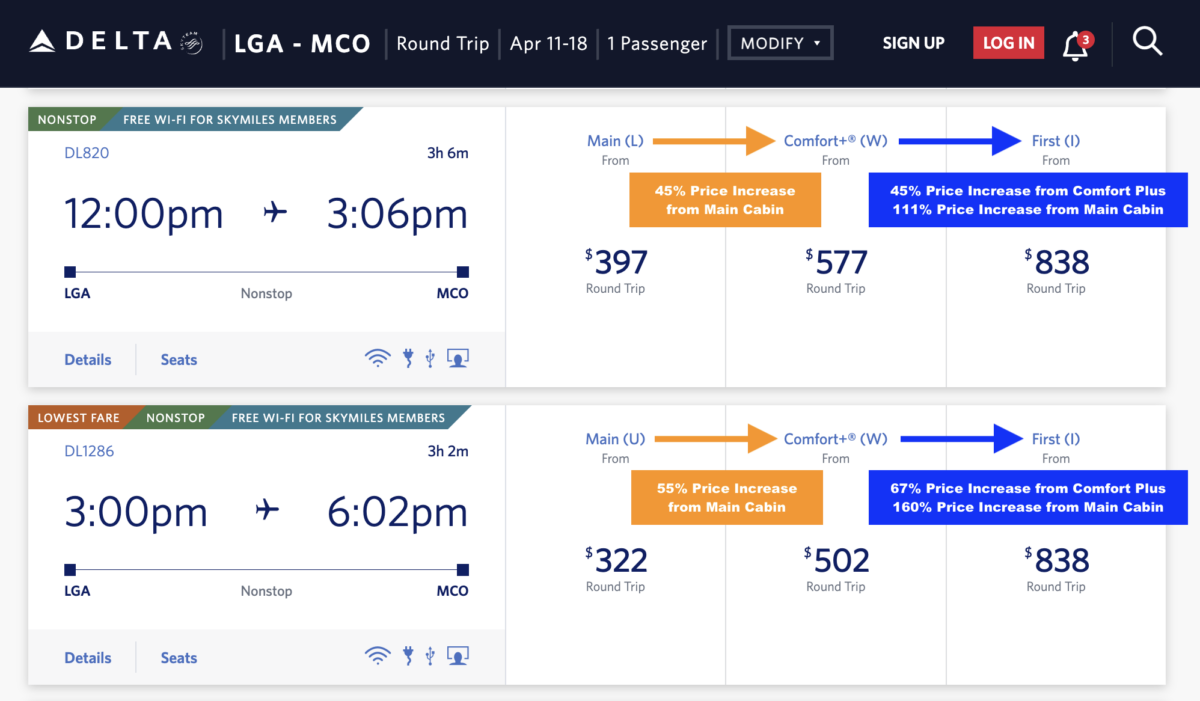Click the search magnifying glass icon
This screenshot has height=701, width=1200.
[x=1147, y=41]
